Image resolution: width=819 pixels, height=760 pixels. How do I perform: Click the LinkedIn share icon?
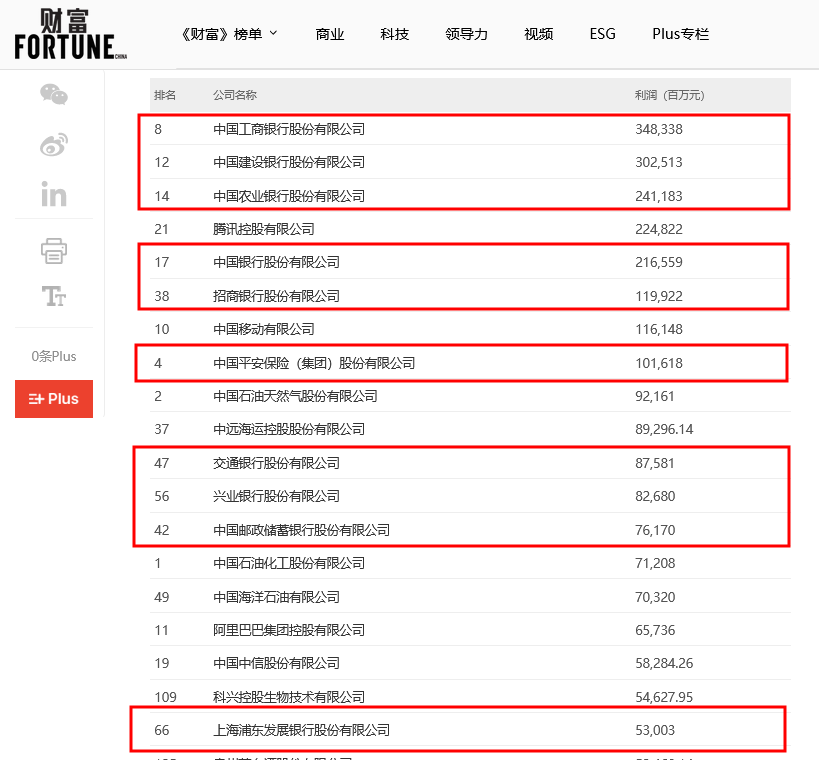[54, 194]
